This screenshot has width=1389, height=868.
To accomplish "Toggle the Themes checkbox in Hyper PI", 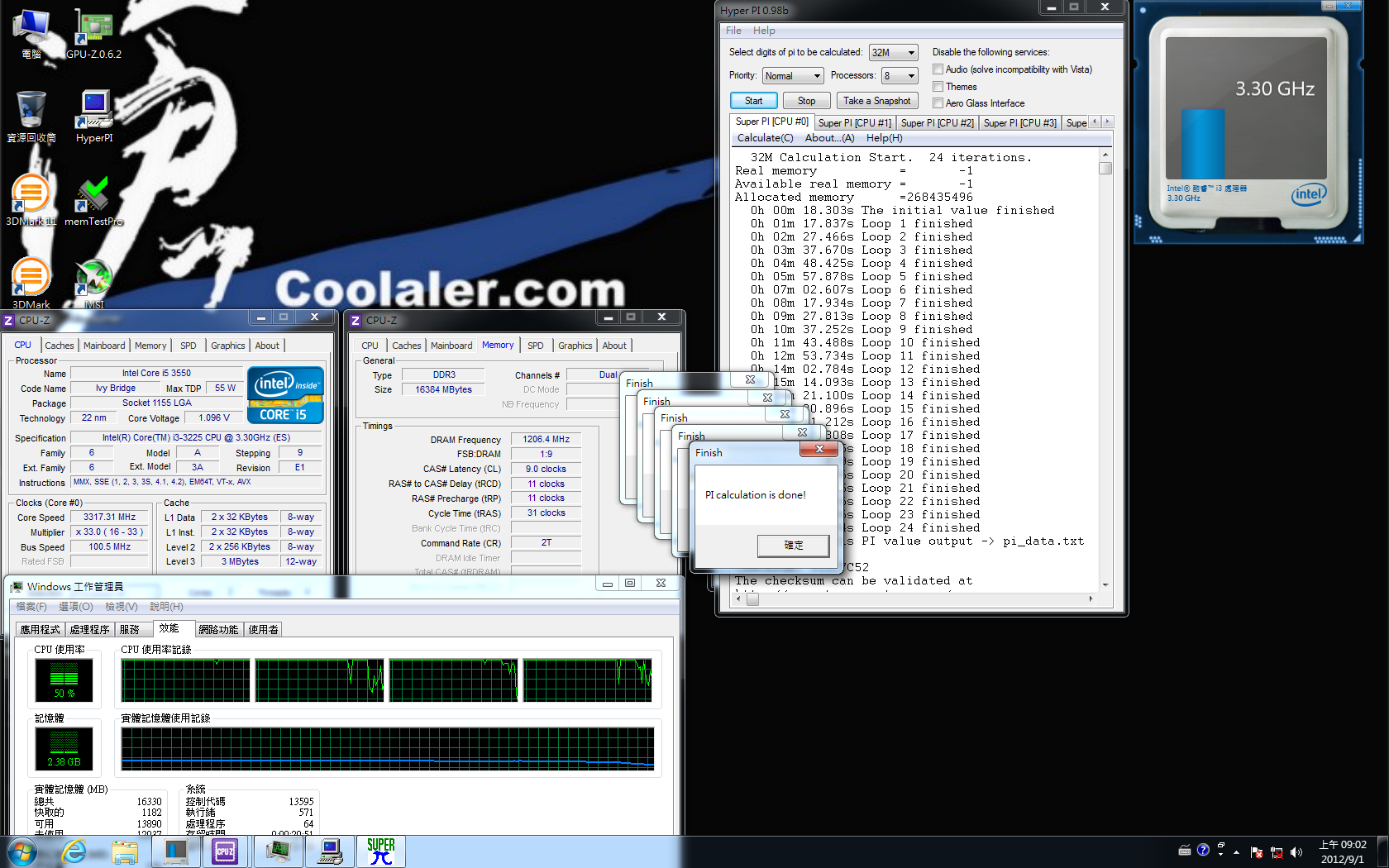I will click(x=938, y=87).
